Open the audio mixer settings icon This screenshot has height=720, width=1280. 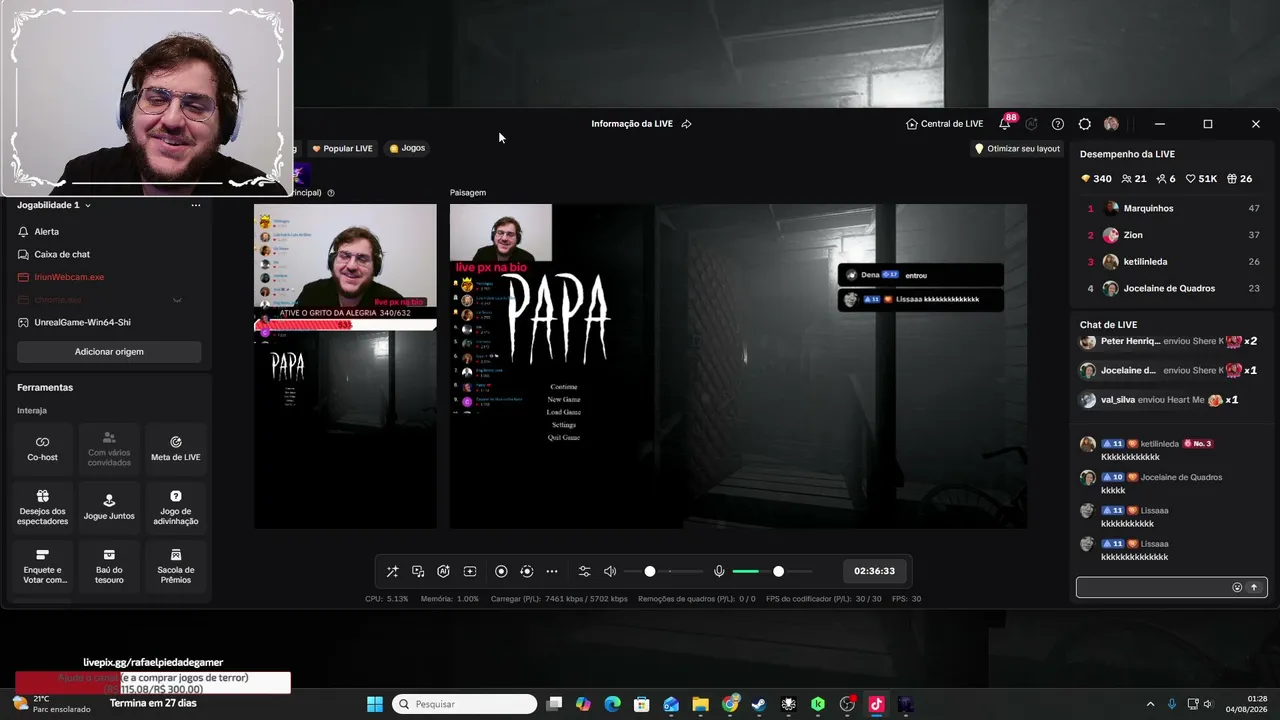point(585,571)
